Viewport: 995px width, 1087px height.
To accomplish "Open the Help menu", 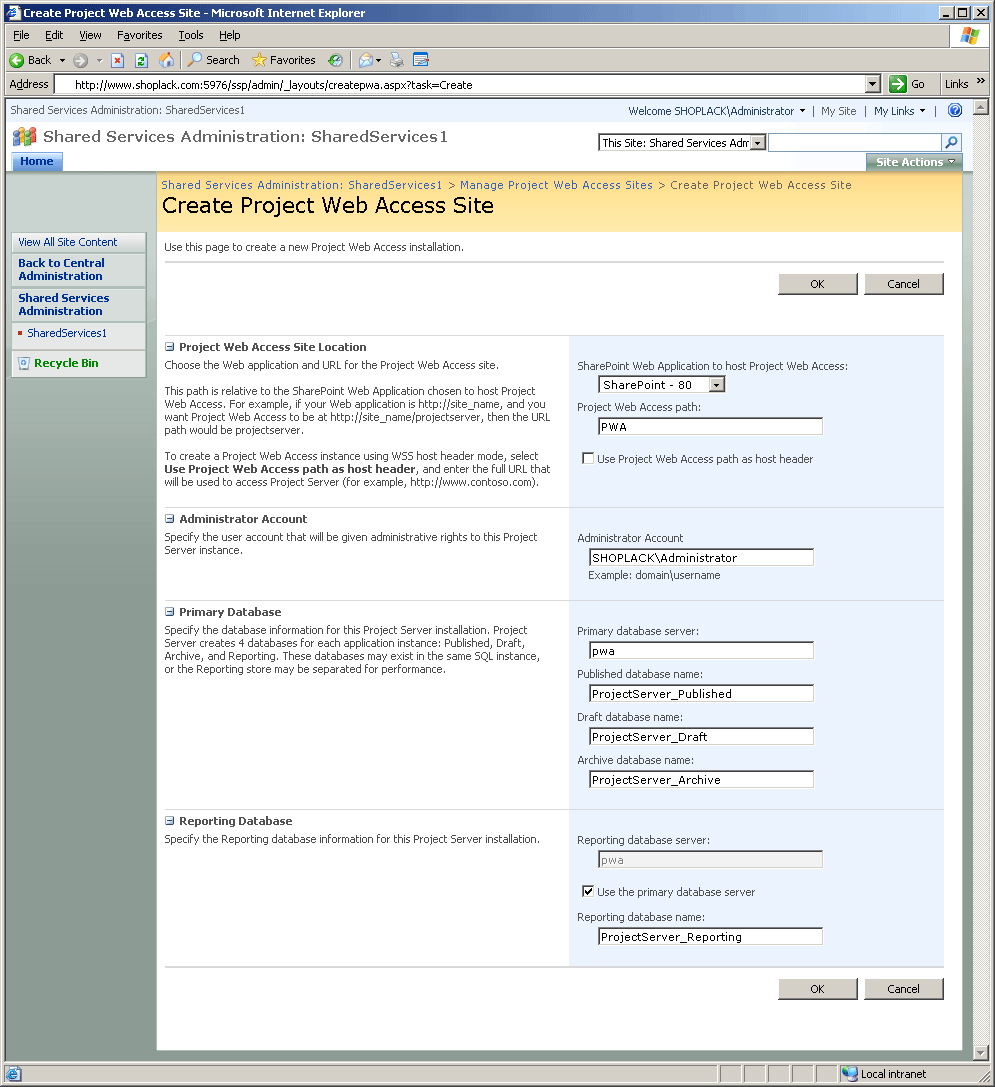I will [x=230, y=35].
